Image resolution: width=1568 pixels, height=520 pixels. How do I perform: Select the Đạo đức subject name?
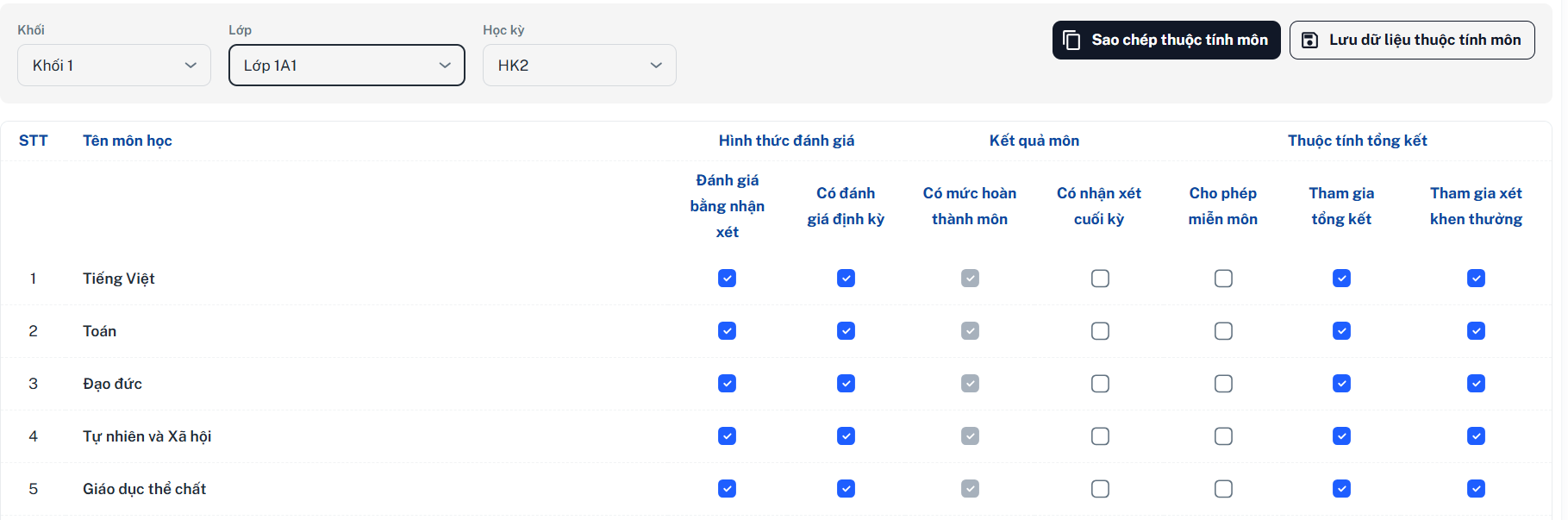113,384
